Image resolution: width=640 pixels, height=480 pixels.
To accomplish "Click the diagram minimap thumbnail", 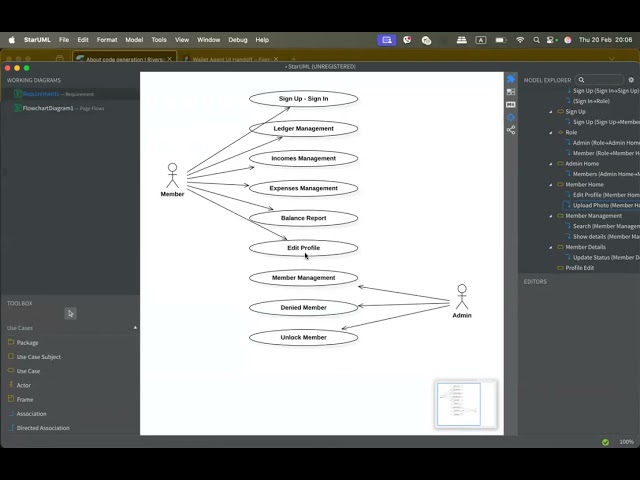I will click(466, 404).
